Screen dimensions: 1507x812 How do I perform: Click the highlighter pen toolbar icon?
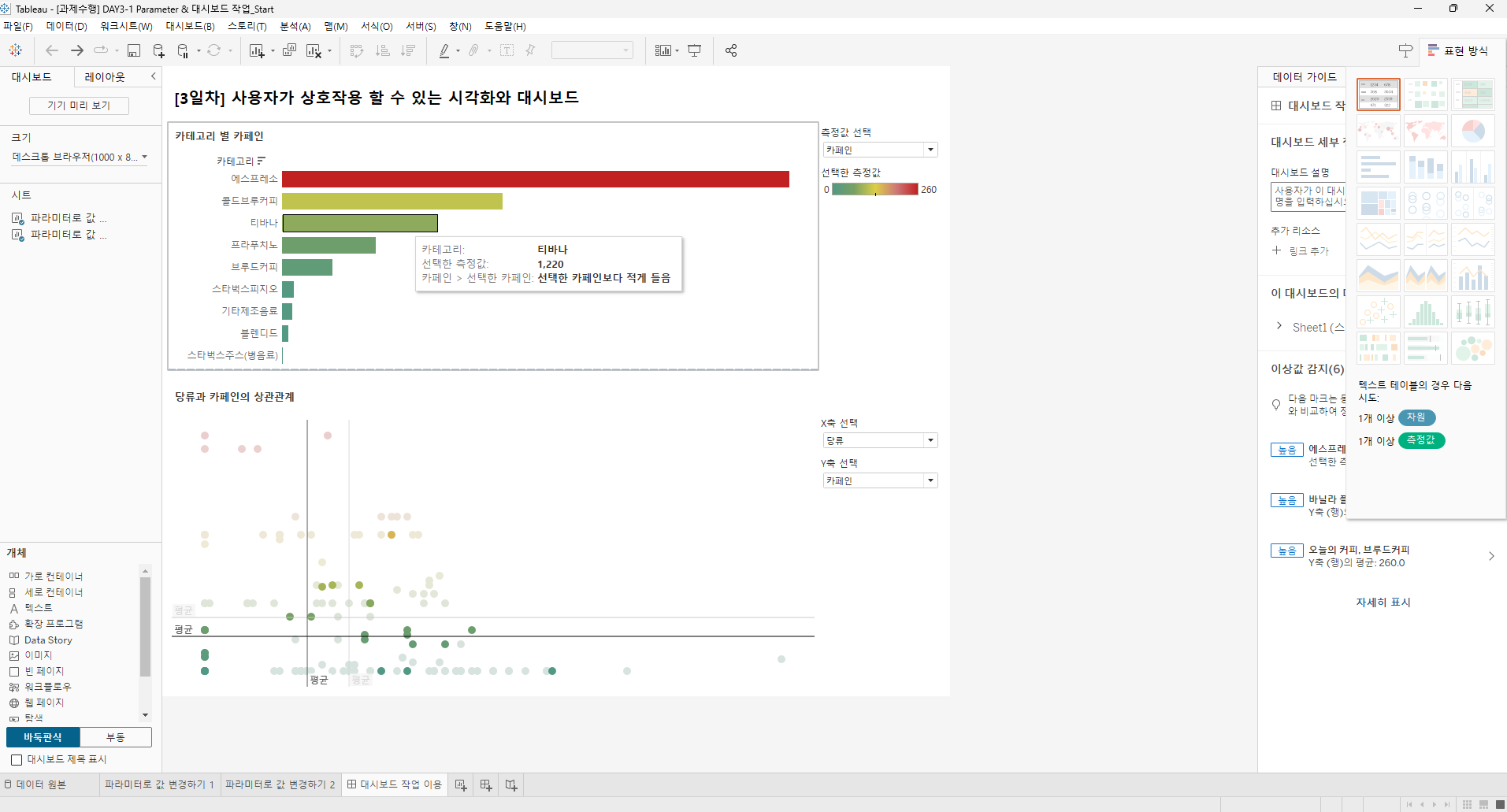click(444, 50)
